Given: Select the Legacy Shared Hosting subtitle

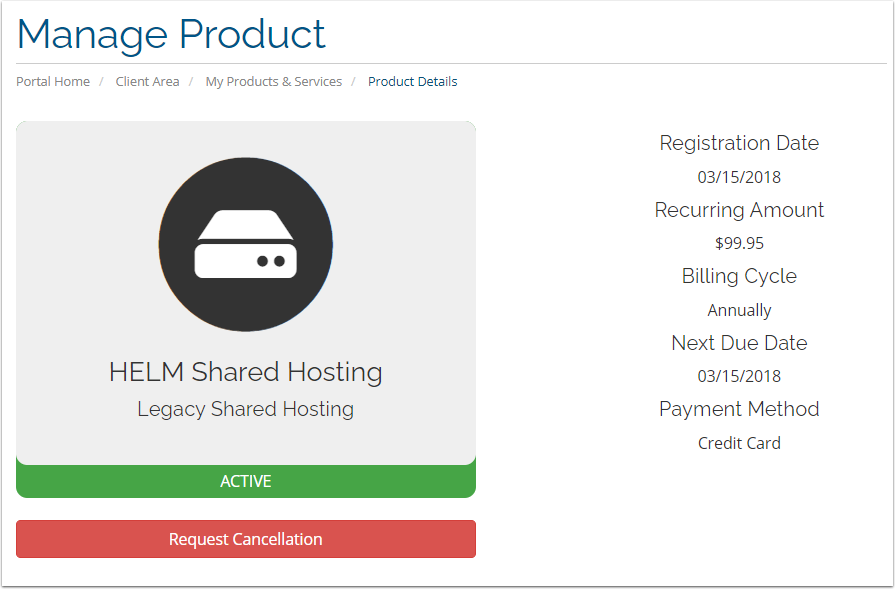Looking at the screenshot, I should click(x=245, y=409).
